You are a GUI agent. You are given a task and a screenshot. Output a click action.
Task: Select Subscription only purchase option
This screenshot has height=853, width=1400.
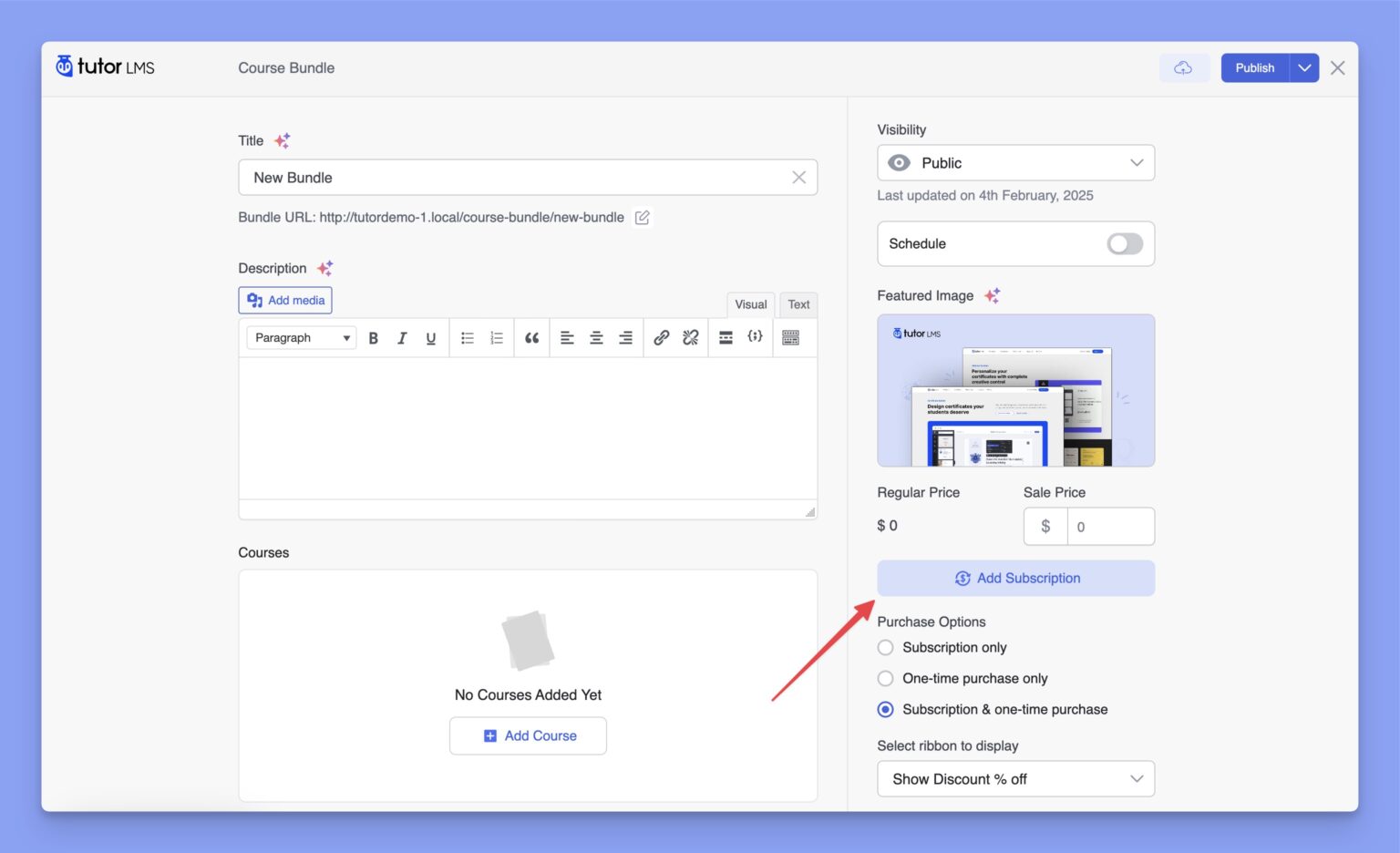pos(885,648)
